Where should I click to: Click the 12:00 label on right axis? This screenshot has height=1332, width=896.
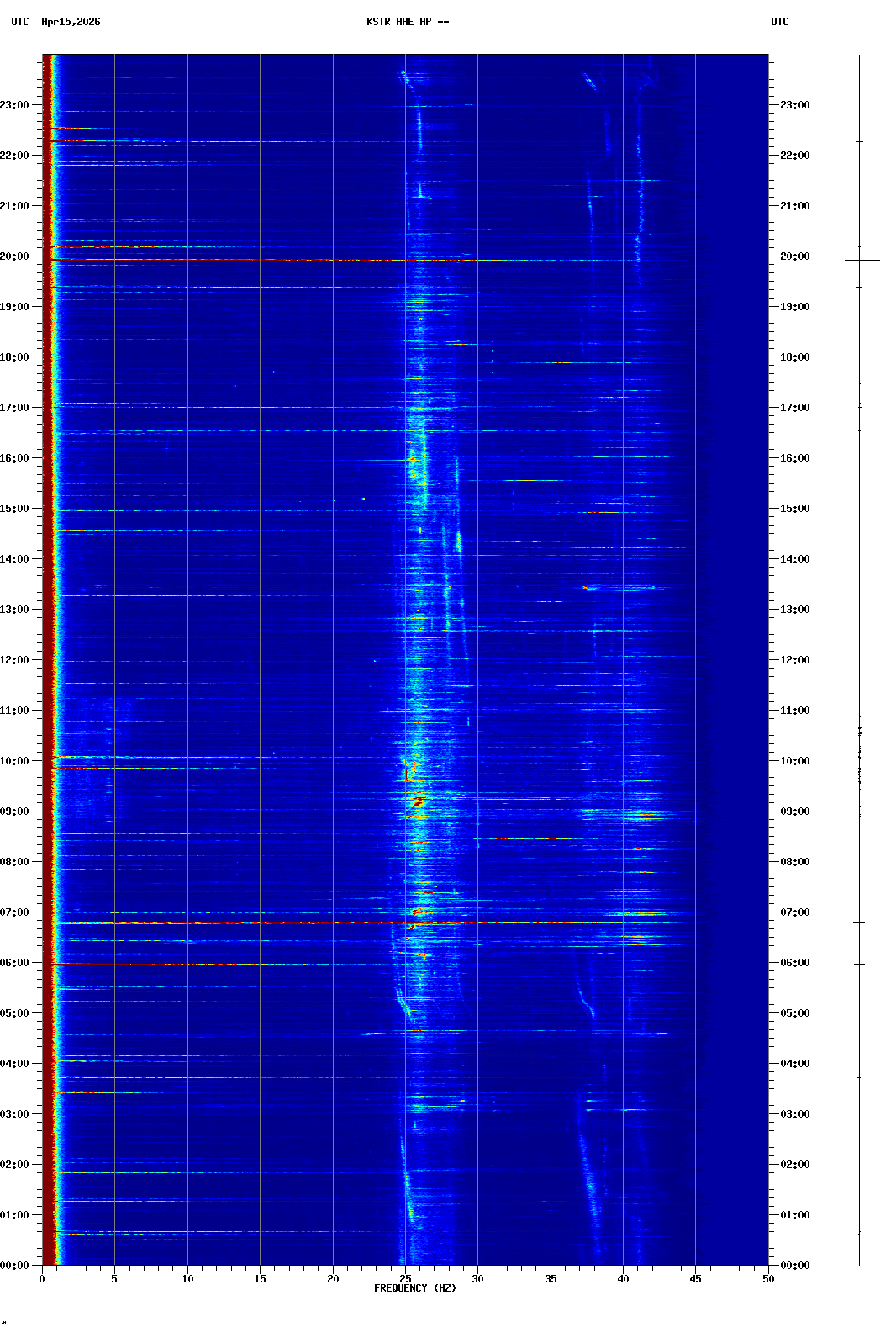(794, 660)
